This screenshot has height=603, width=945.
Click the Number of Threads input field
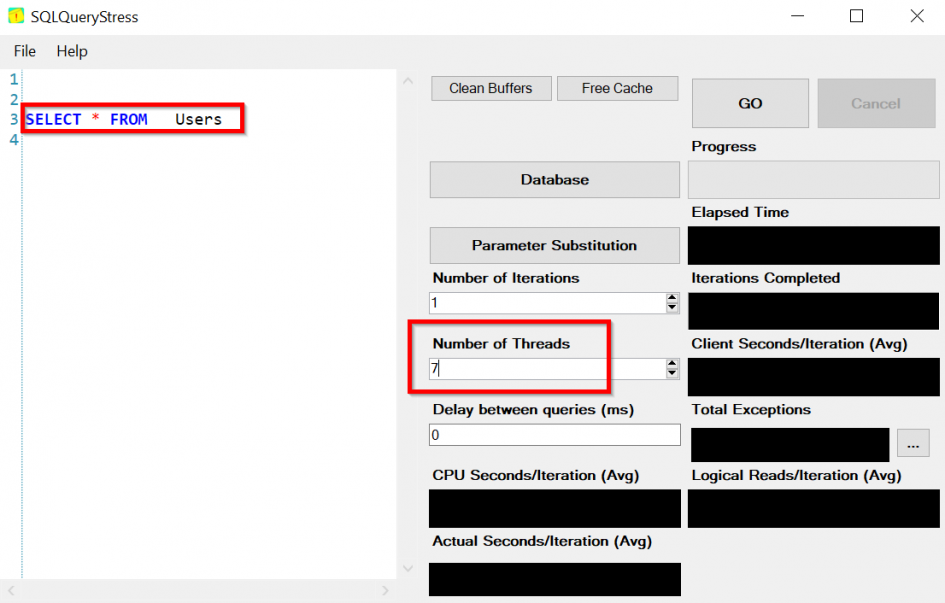click(545, 369)
